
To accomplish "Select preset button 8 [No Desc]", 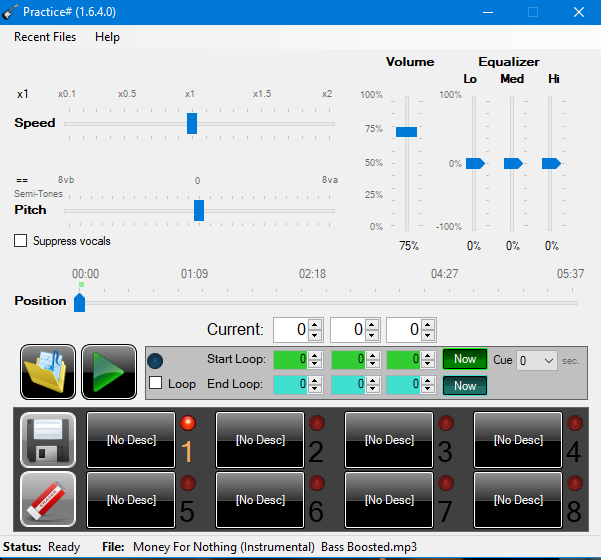I will pyautogui.click(x=518, y=500).
